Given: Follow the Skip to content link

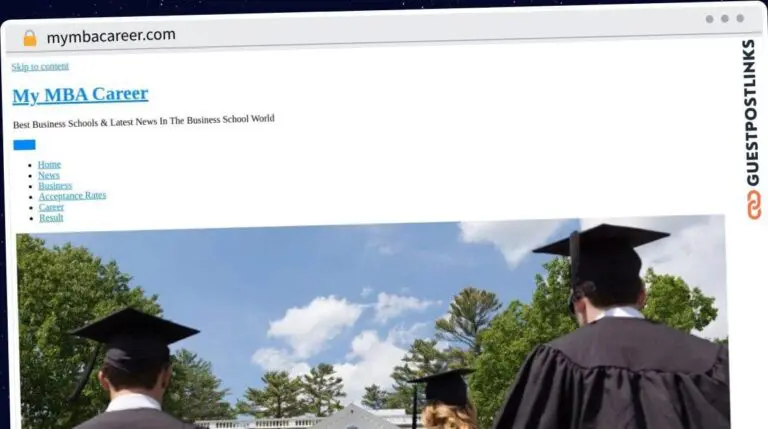Looking at the screenshot, I should coord(40,67).
